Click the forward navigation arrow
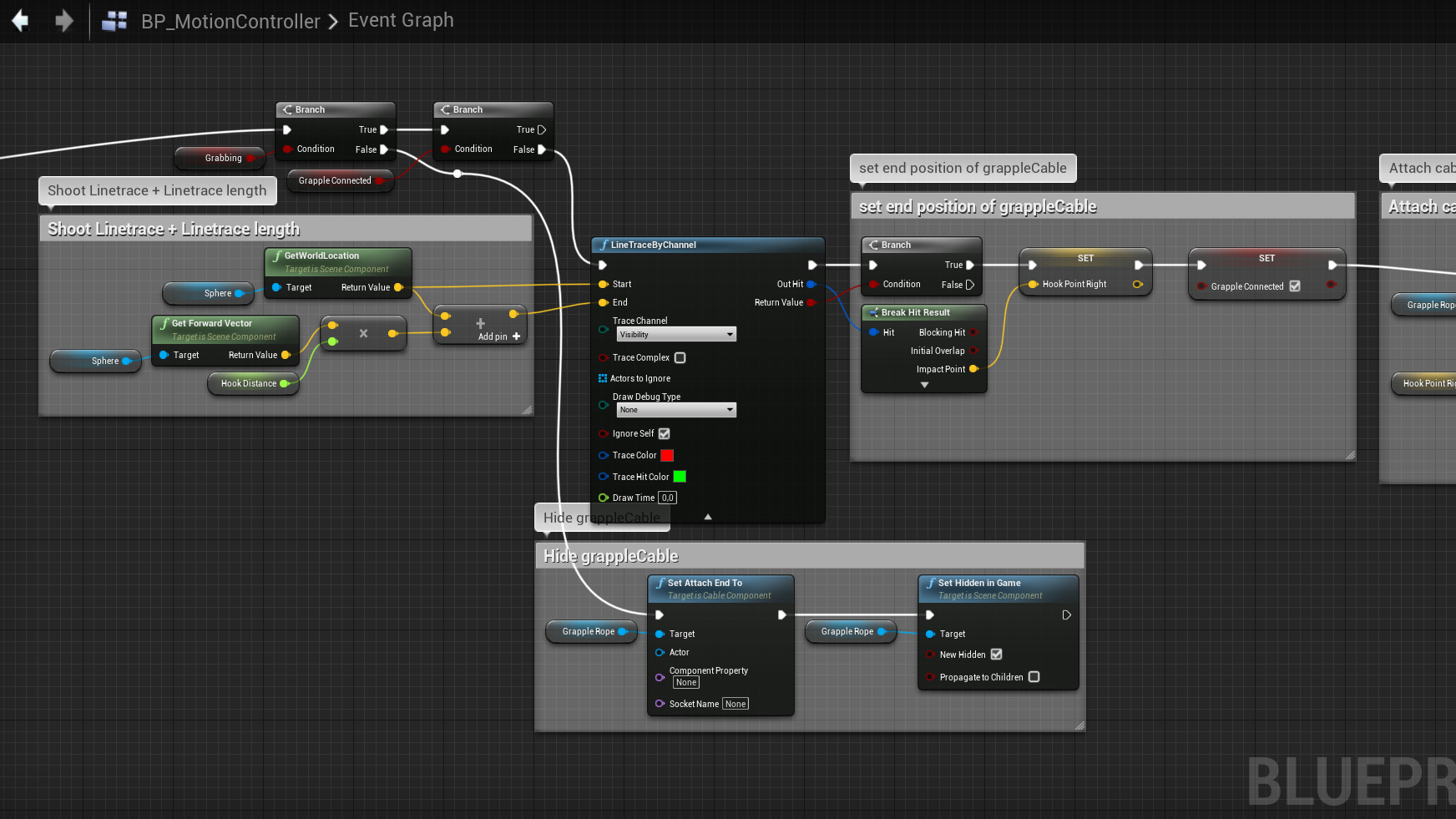The width and height of the screenshot is (1456, 819). [x=64, y=21]
